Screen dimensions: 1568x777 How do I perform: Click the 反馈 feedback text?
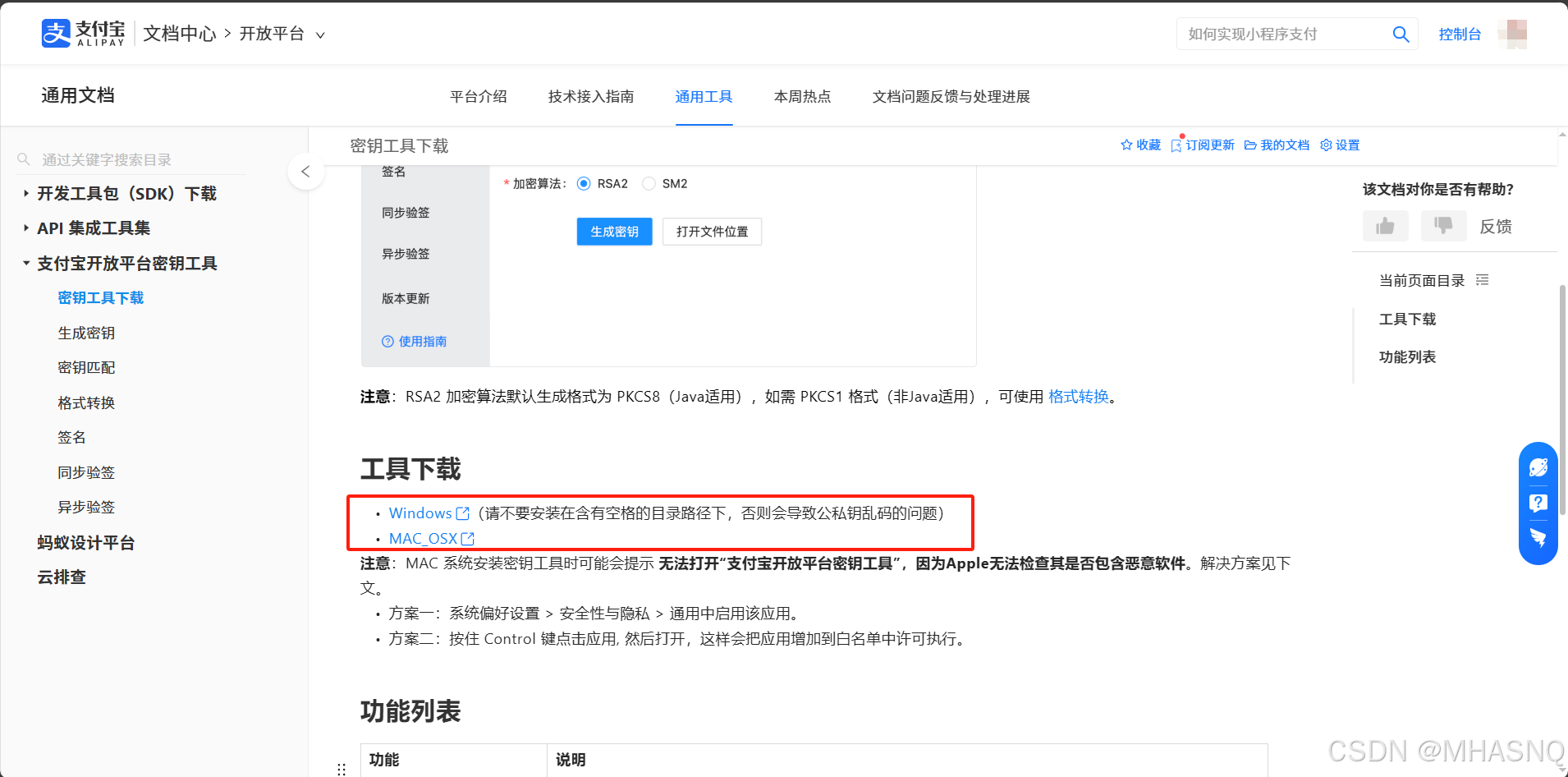pyautogui.click(x=1496, y=227)
